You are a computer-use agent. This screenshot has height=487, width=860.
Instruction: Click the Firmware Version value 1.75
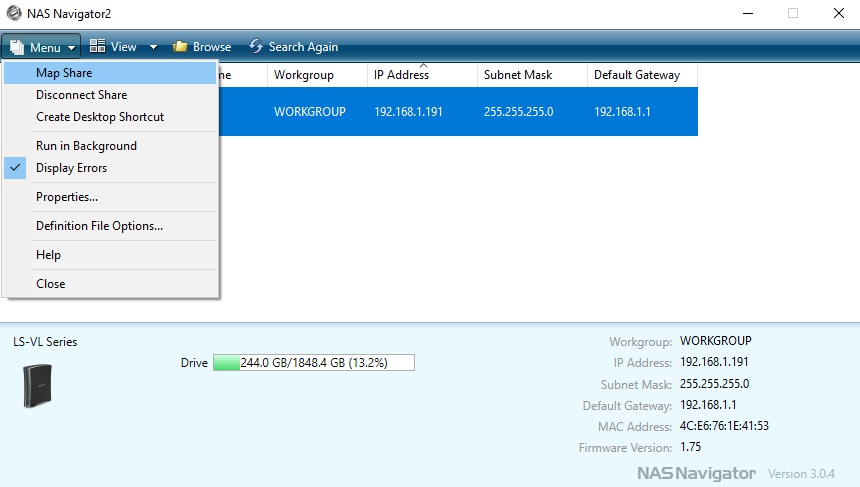tap(691, 446)
